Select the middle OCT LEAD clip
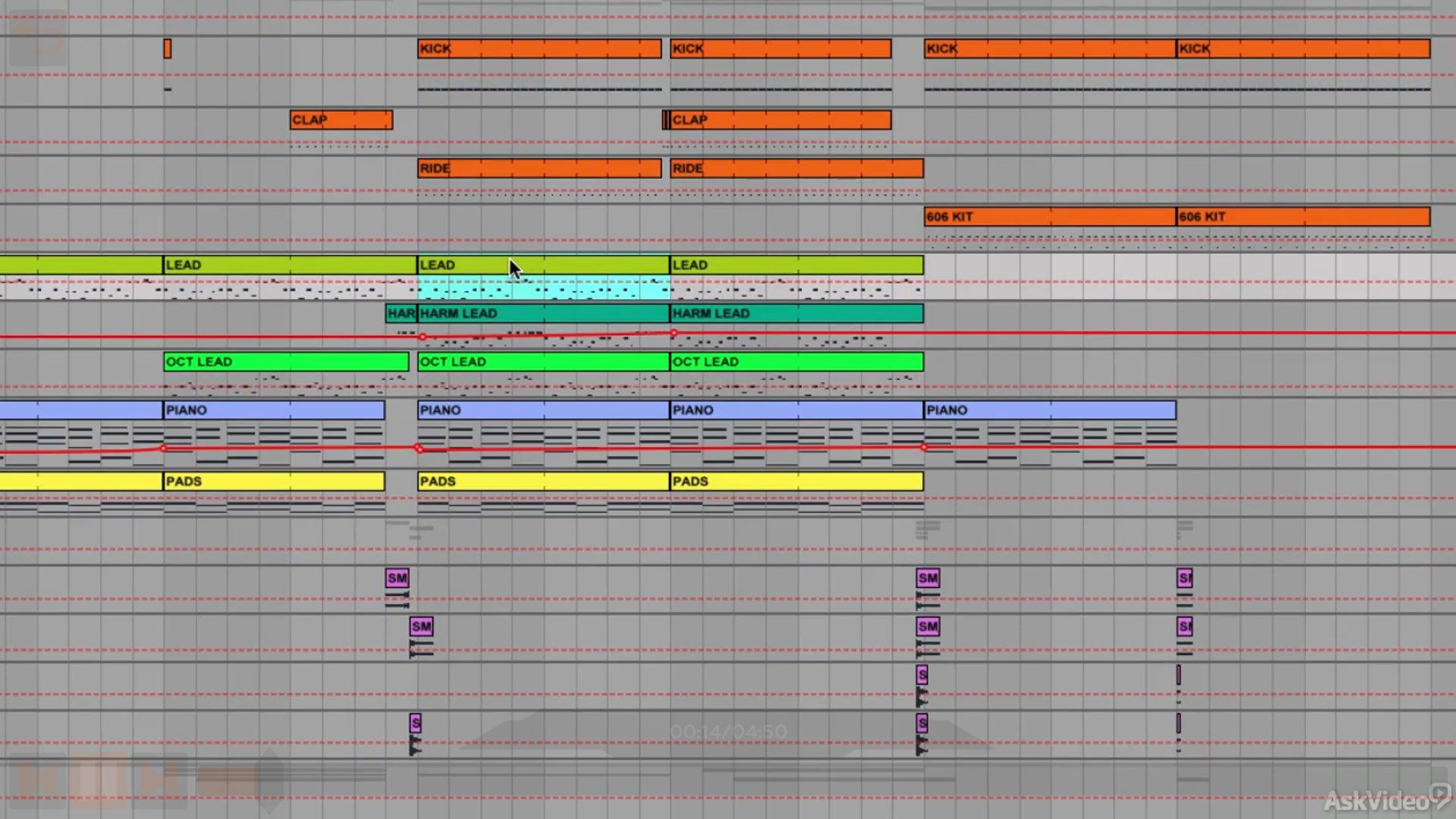The height and width of the screenshot is (819, 1456). pos(543,362)
